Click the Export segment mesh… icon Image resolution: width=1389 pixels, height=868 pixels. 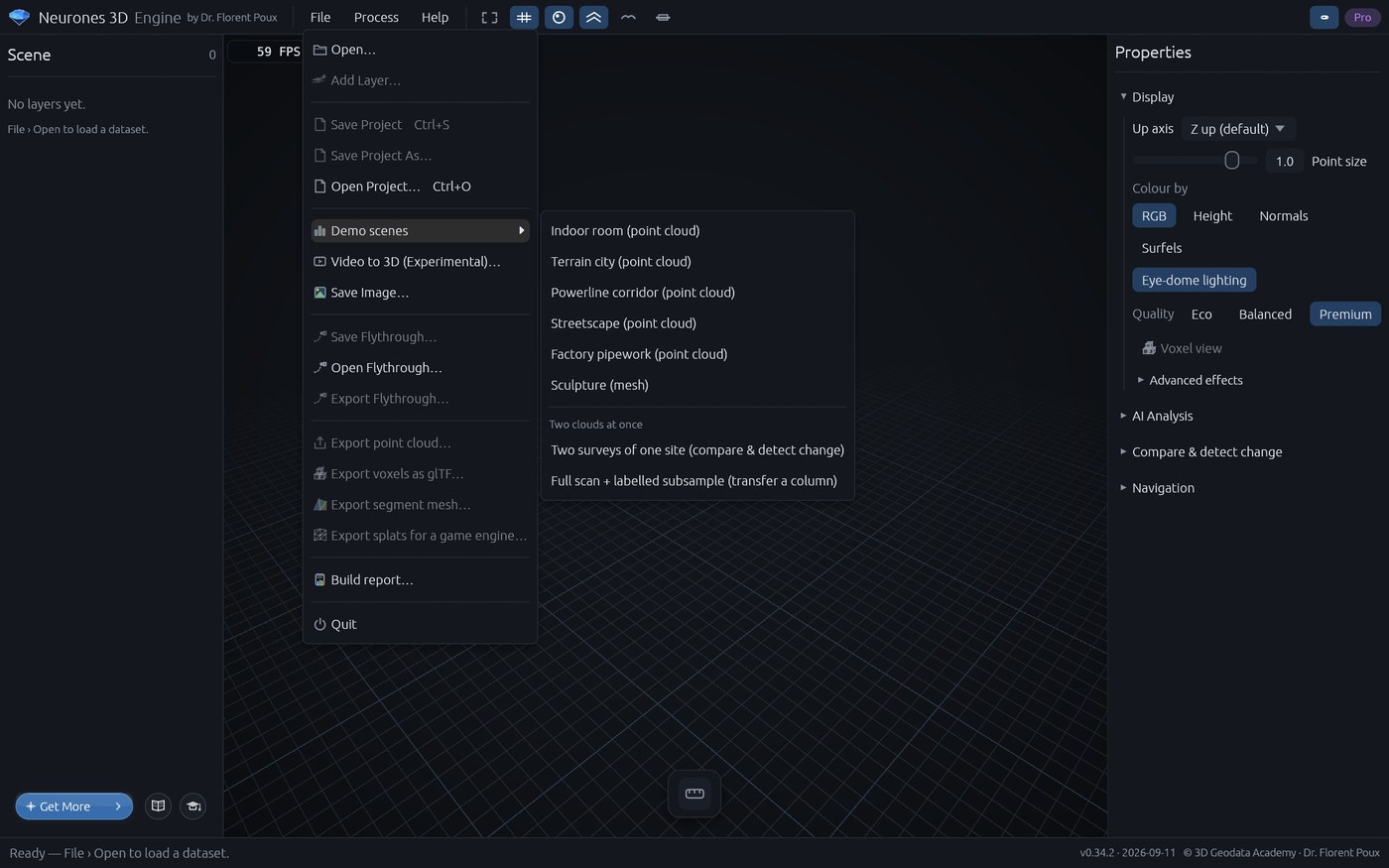(x=319, y=505)
